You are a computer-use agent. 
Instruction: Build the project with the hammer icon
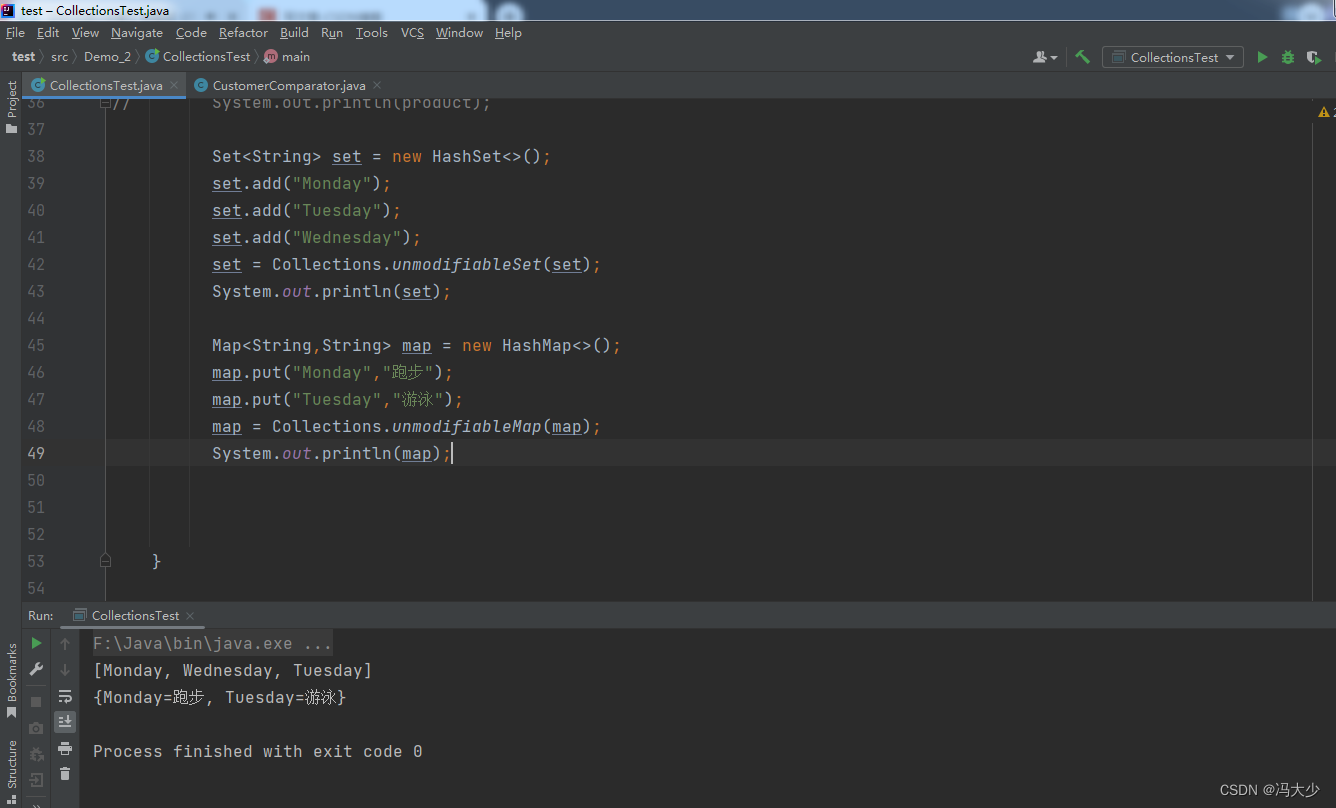(x=1082, y=57)
